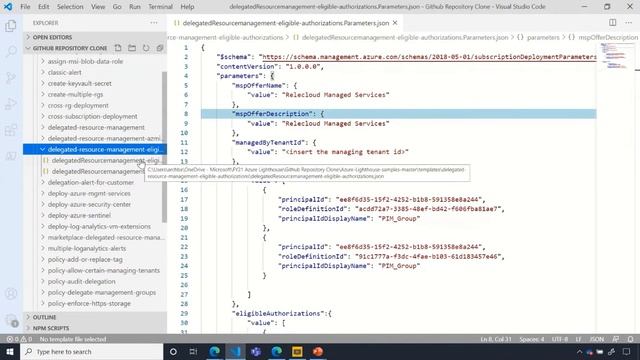Click the LF end-of-line status item

click(x=578, y=339)
